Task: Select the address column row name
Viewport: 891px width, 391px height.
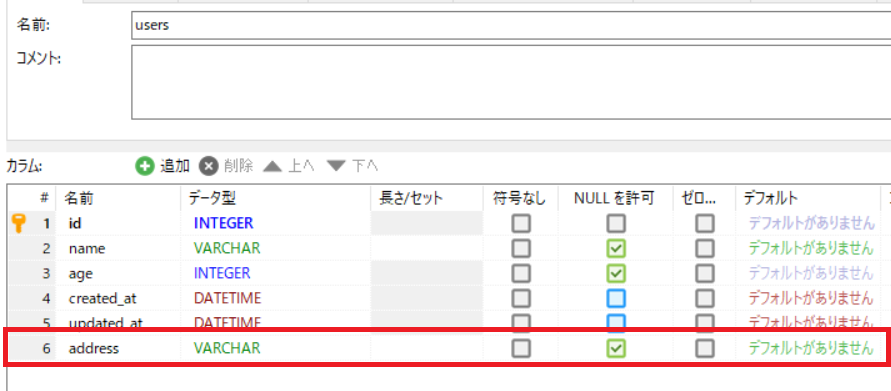Action: [x=94, y=348]
